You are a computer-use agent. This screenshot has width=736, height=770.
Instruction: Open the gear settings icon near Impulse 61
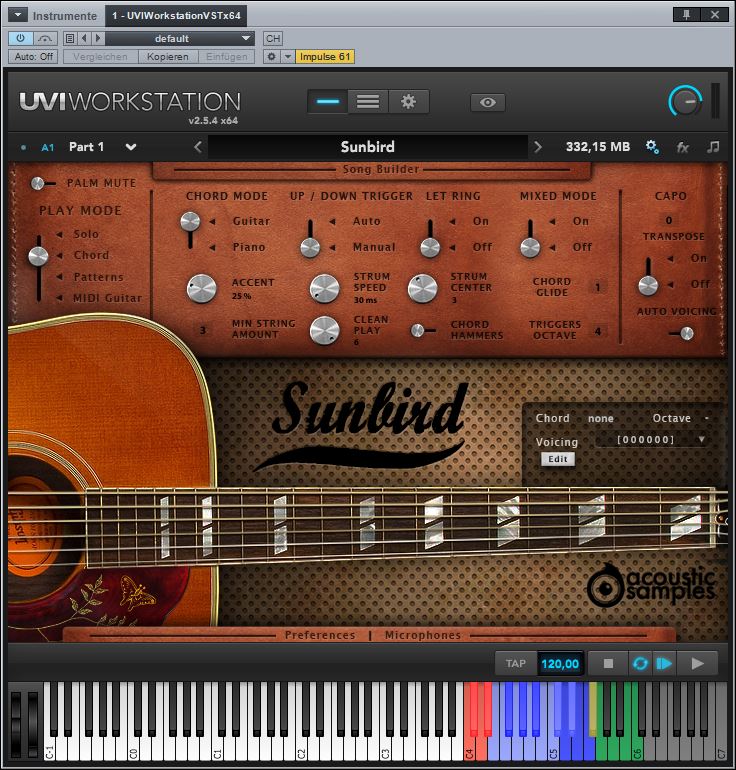tap(271, 56)
